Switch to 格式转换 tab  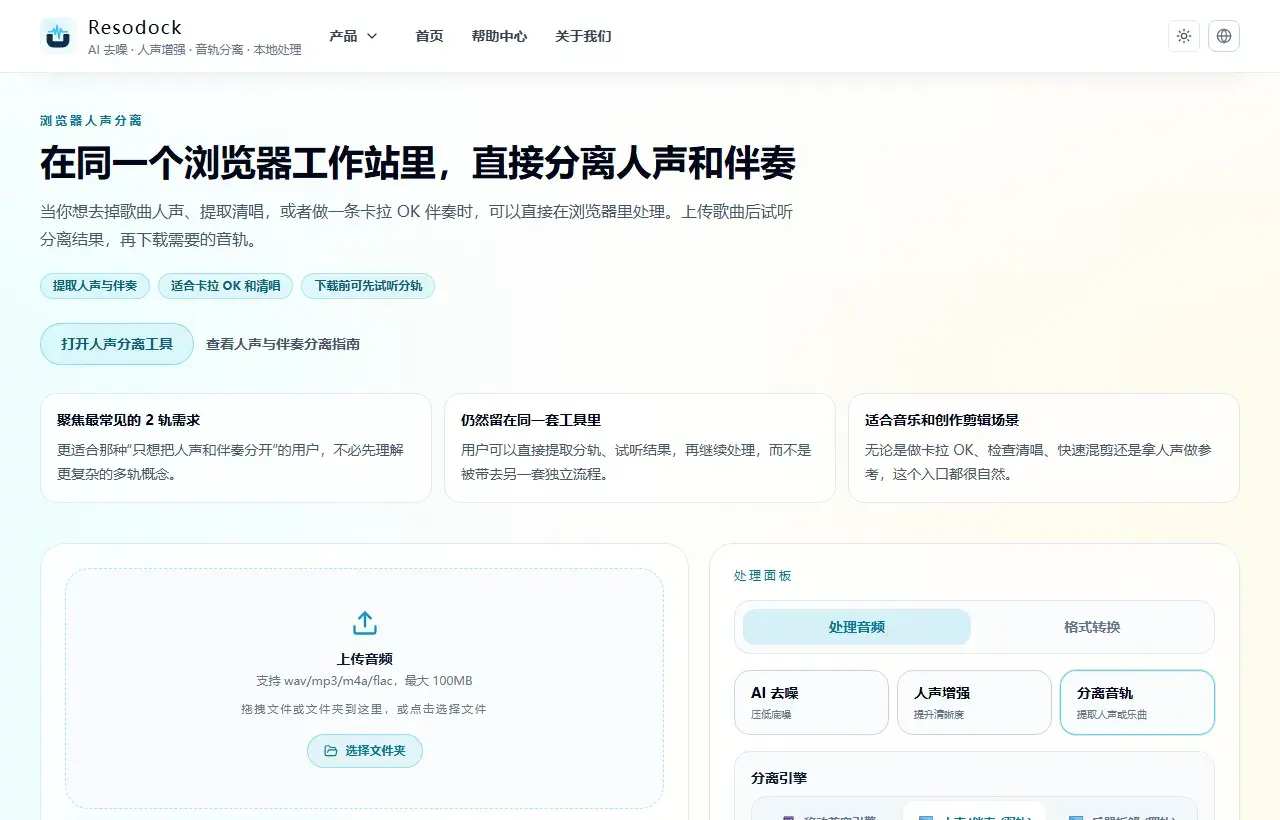[1092, 627]
